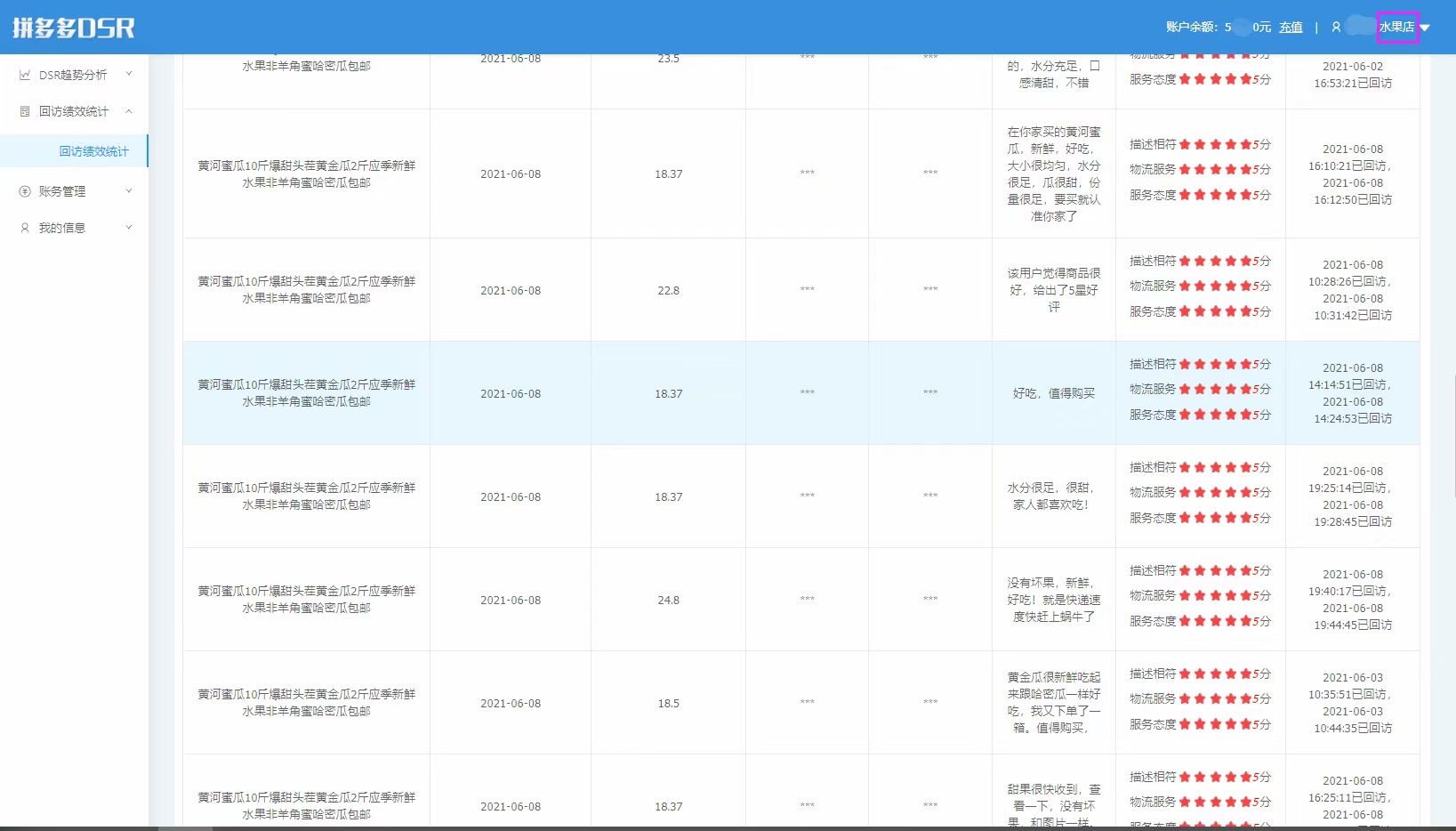This screenshot has width=1456, height=831.
Task: Select the DSR趋势分析 trend chart icon
Action: pyautogui.click(x=24, y=75)
